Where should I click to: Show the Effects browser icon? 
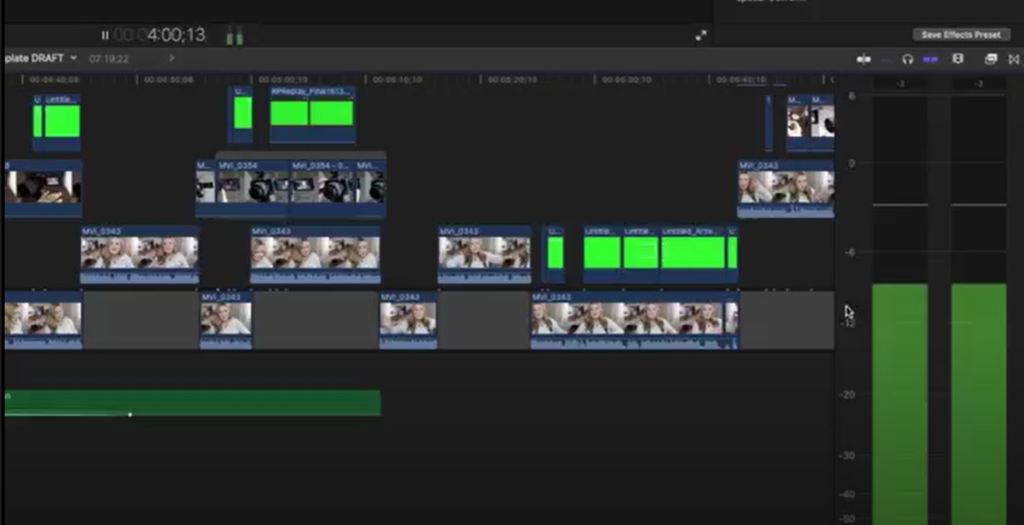click(991, 59)
